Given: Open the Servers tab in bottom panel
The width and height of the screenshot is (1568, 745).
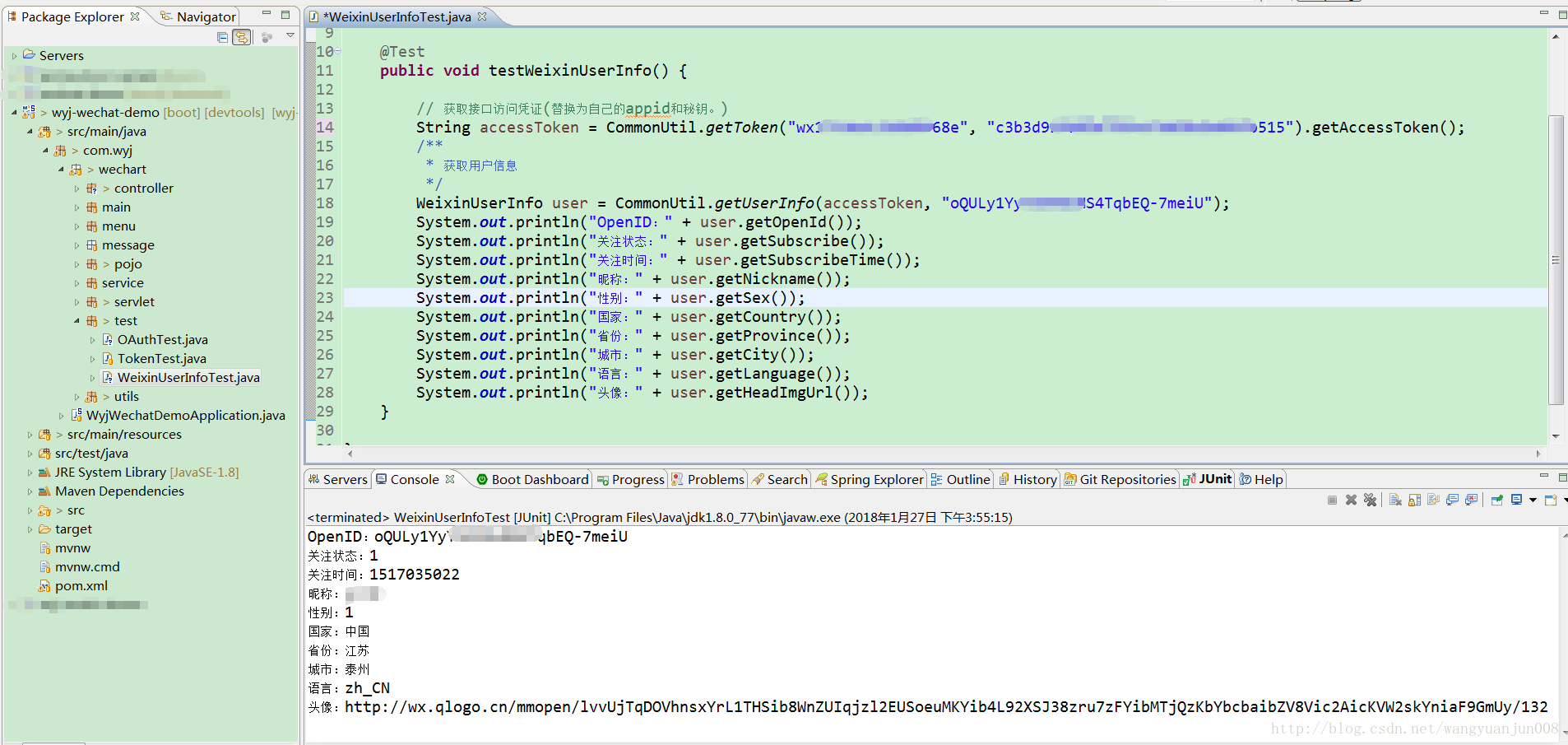Looking at the screenshot, I should click(338, 479).
